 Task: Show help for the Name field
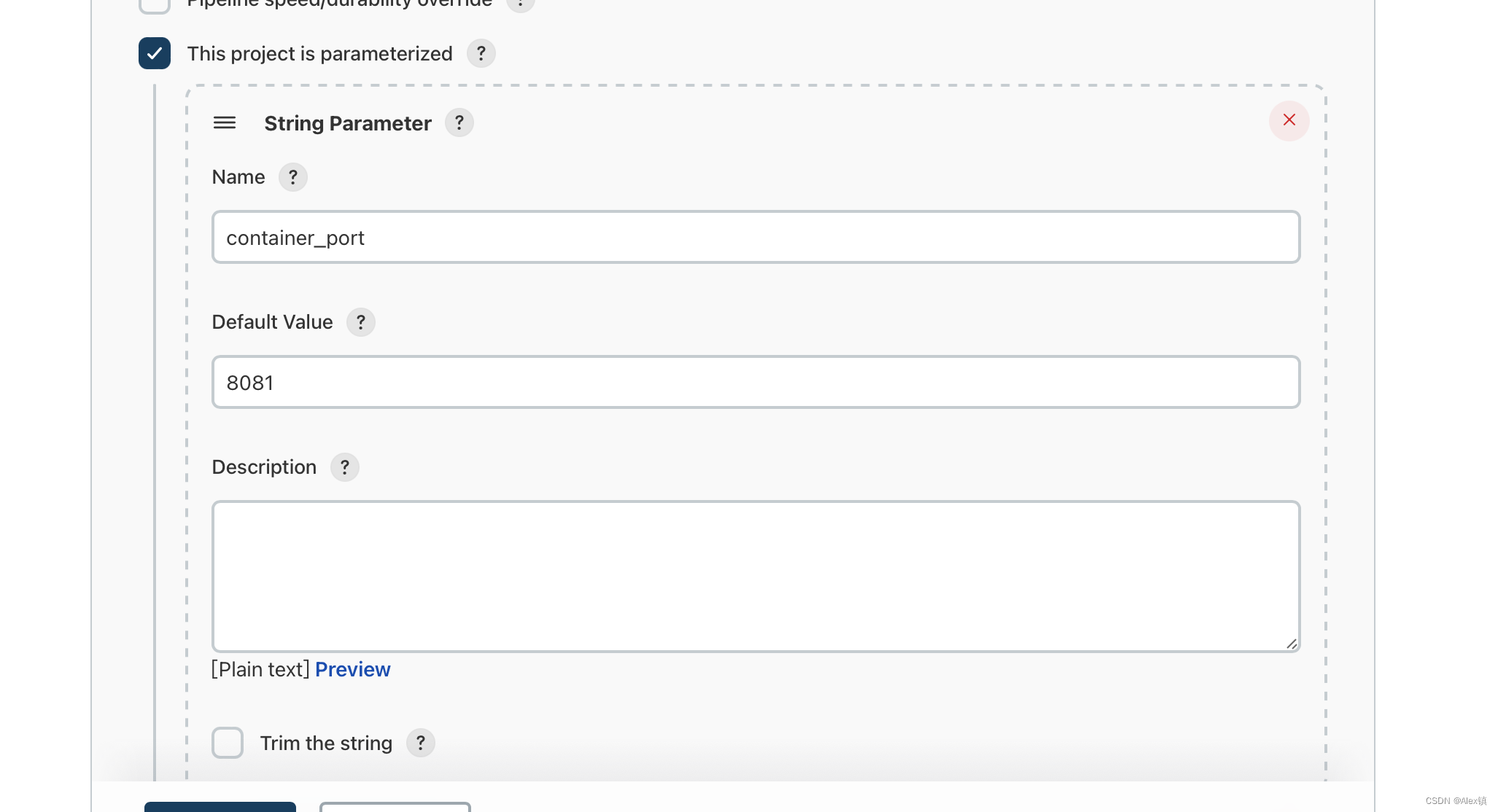(292, 177)
